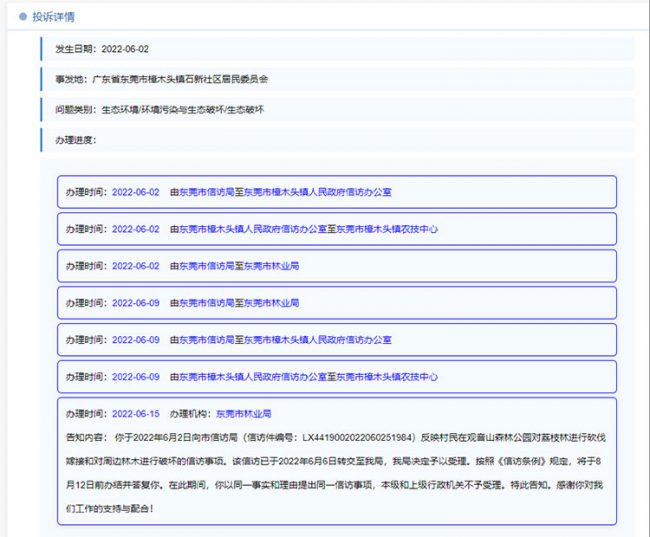Click the 投诉详情 section heading

click(53, 17)
